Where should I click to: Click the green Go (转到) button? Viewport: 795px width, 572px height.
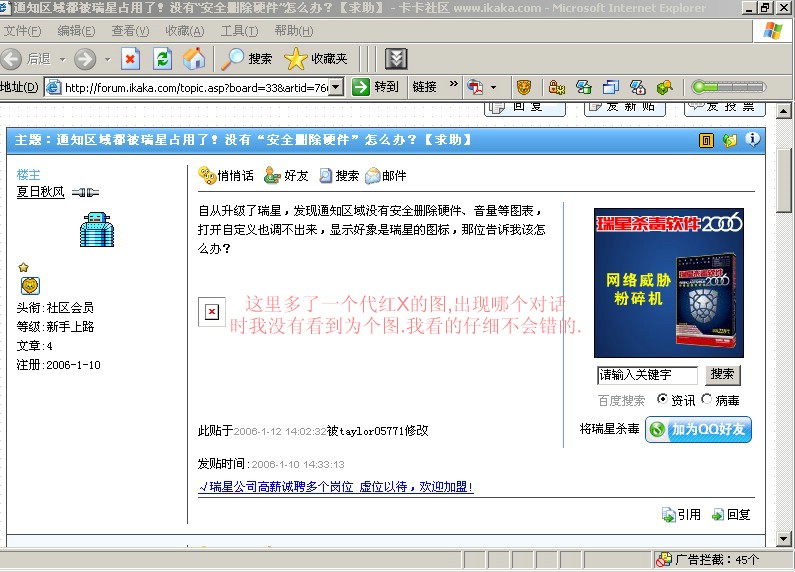(375, 87)
